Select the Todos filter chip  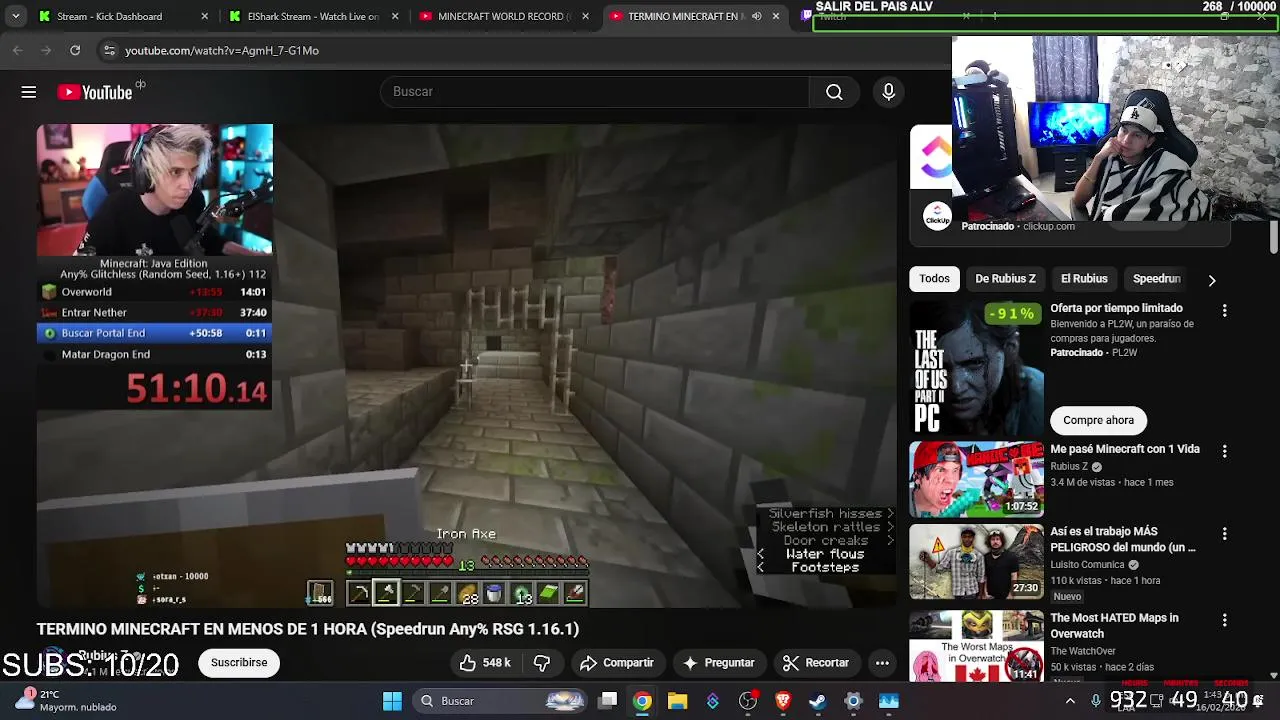pos(934,279)
